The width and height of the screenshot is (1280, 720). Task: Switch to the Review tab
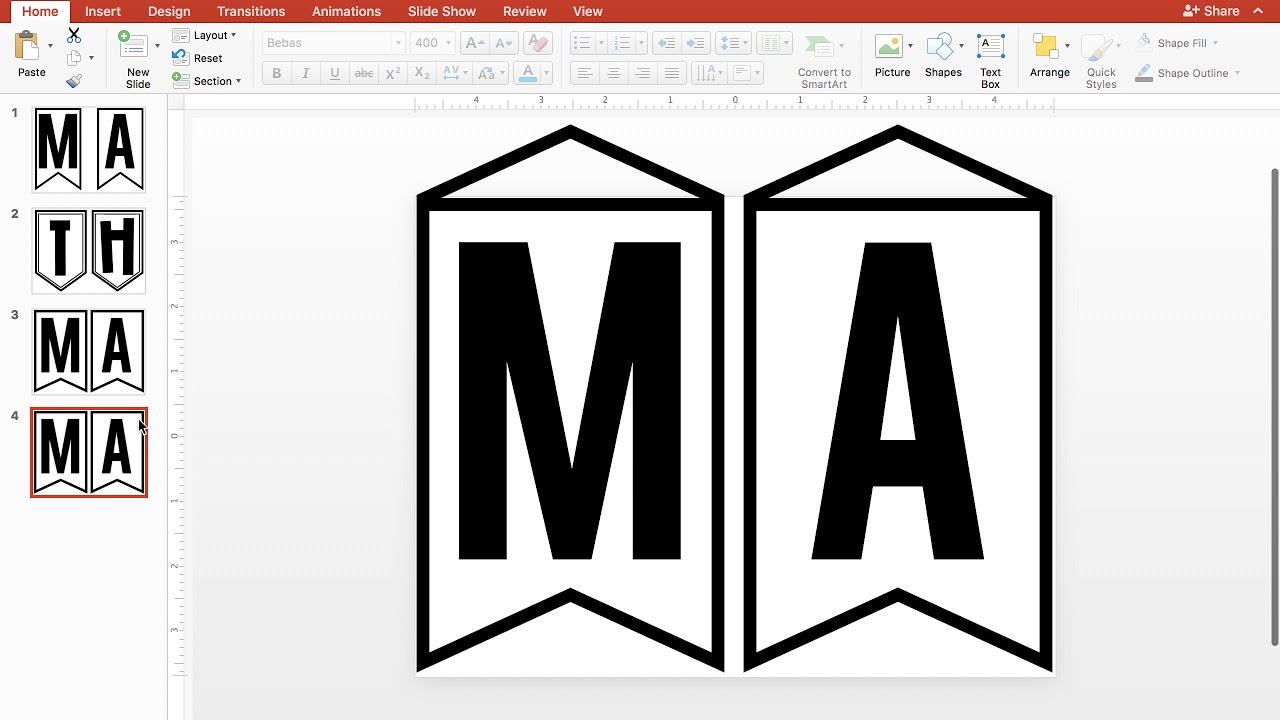[x=525, y=11]
